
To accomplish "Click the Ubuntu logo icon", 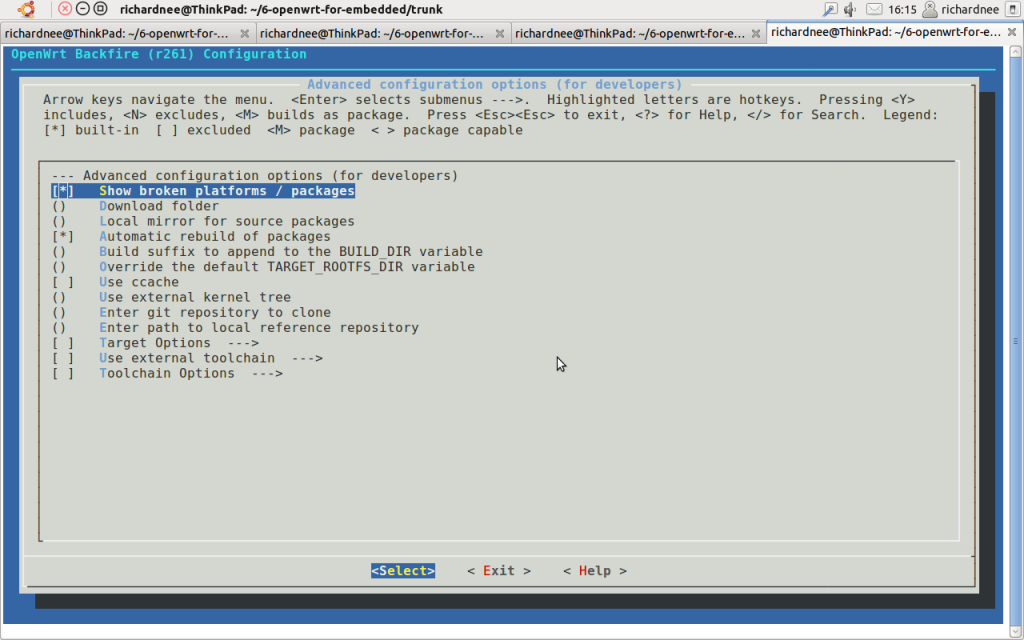I will [26, 9].
